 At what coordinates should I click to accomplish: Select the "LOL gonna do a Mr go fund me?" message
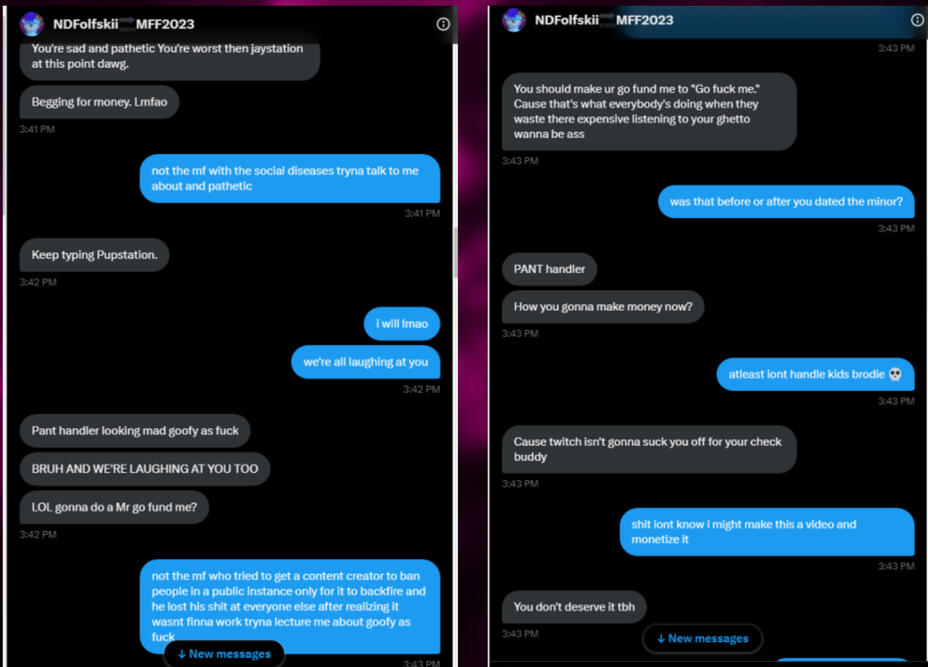114,507
